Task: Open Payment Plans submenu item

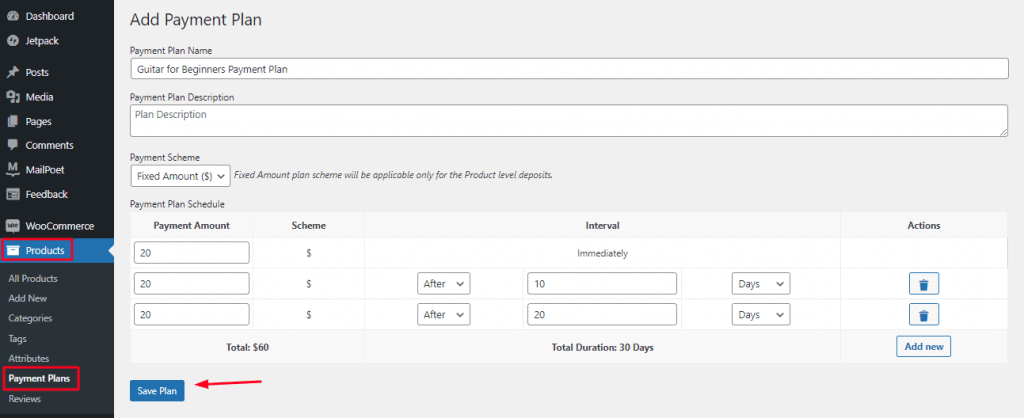Action: point(40,379)
